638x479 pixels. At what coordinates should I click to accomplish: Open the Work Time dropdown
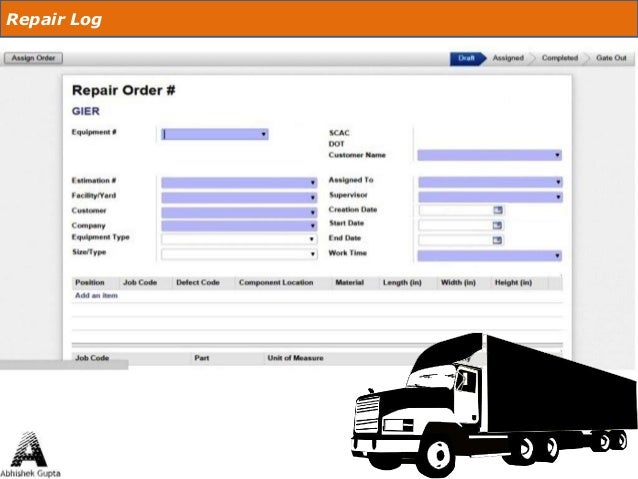point(489,256)
